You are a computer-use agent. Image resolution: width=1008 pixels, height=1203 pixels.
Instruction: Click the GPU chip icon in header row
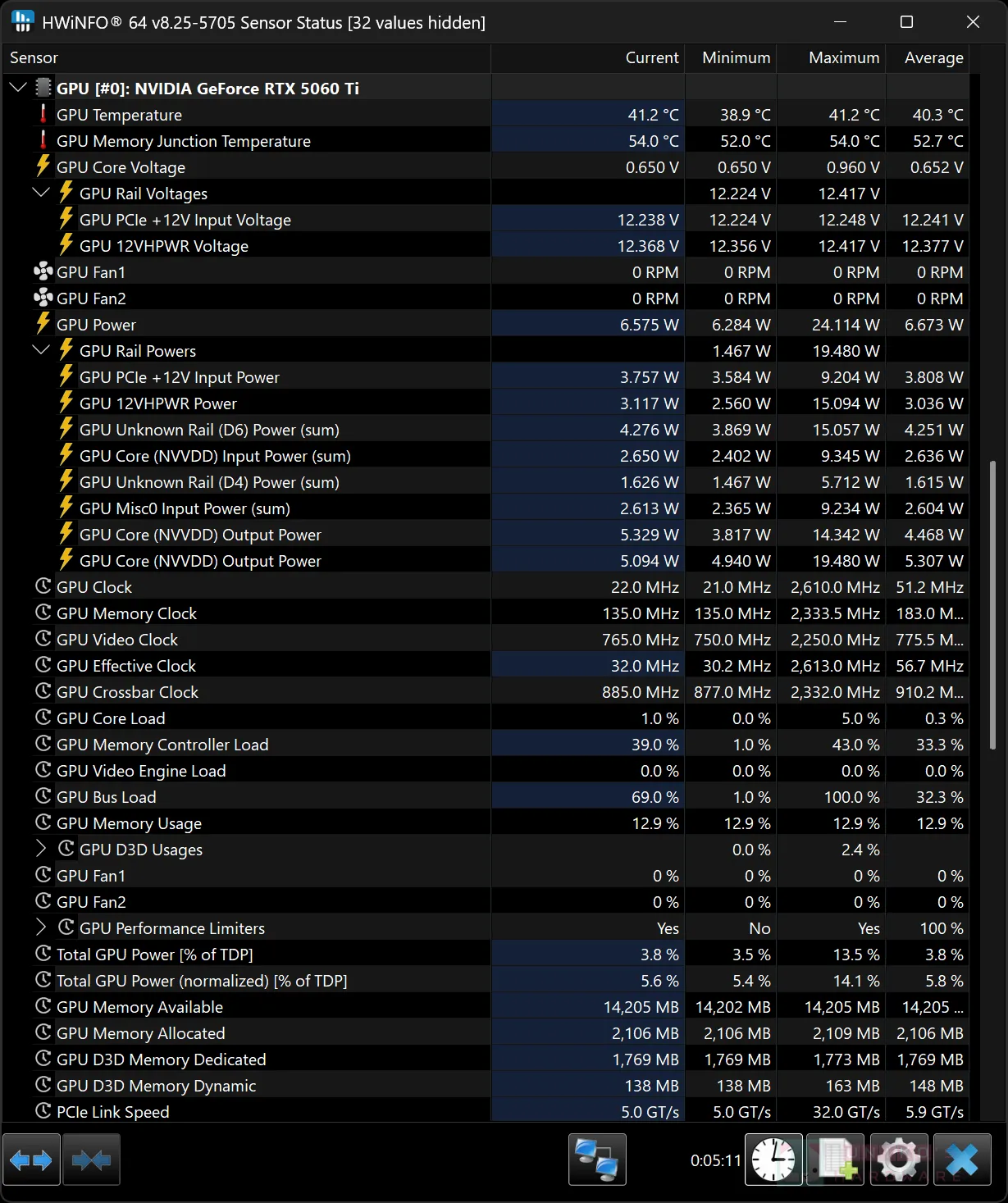coord(43,88)
